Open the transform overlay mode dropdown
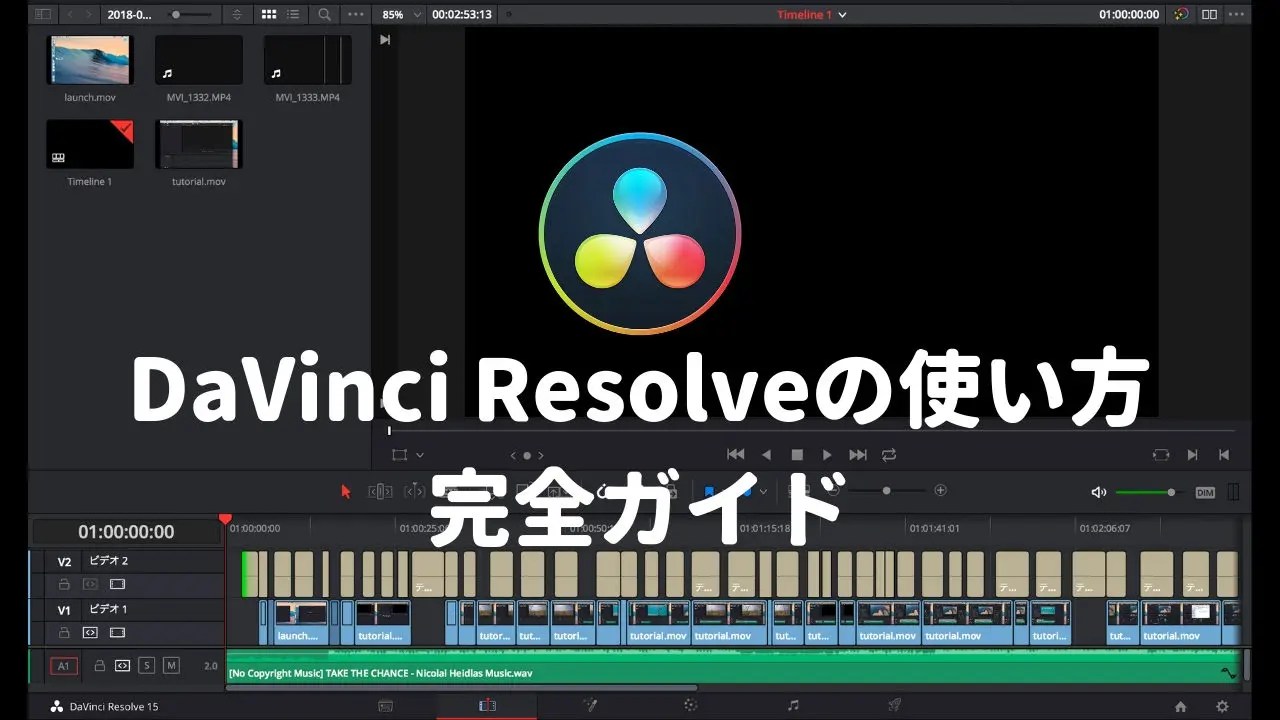This screenshot has width=1280, height=720. click(x=419, y=455)
